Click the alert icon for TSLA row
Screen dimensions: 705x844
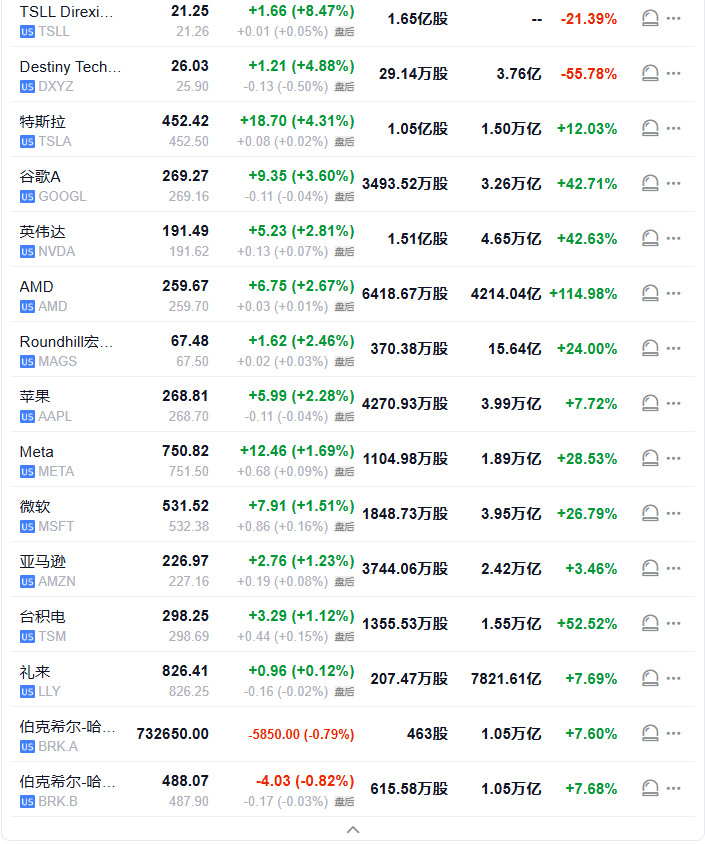pyautogui.click(x=650, y=129)
